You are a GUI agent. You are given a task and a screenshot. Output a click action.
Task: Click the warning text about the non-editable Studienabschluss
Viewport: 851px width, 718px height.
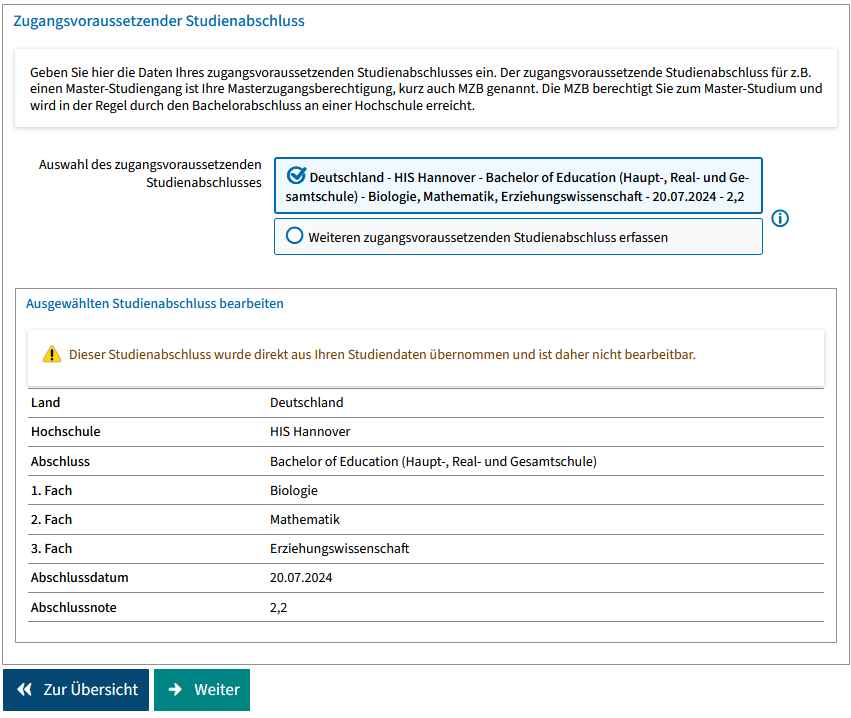point(381,354)
